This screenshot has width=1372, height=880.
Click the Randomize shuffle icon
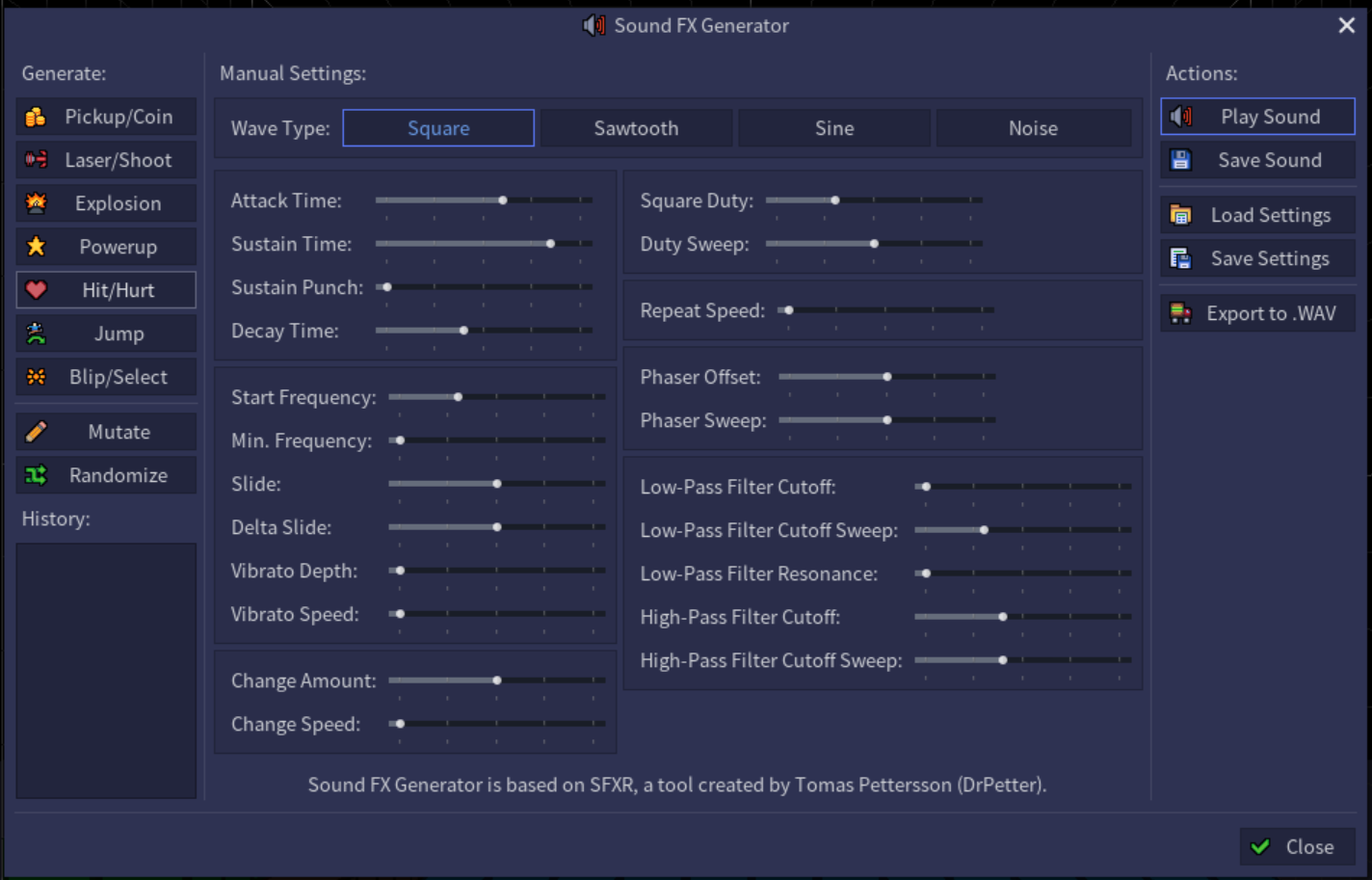click(36, 475)
